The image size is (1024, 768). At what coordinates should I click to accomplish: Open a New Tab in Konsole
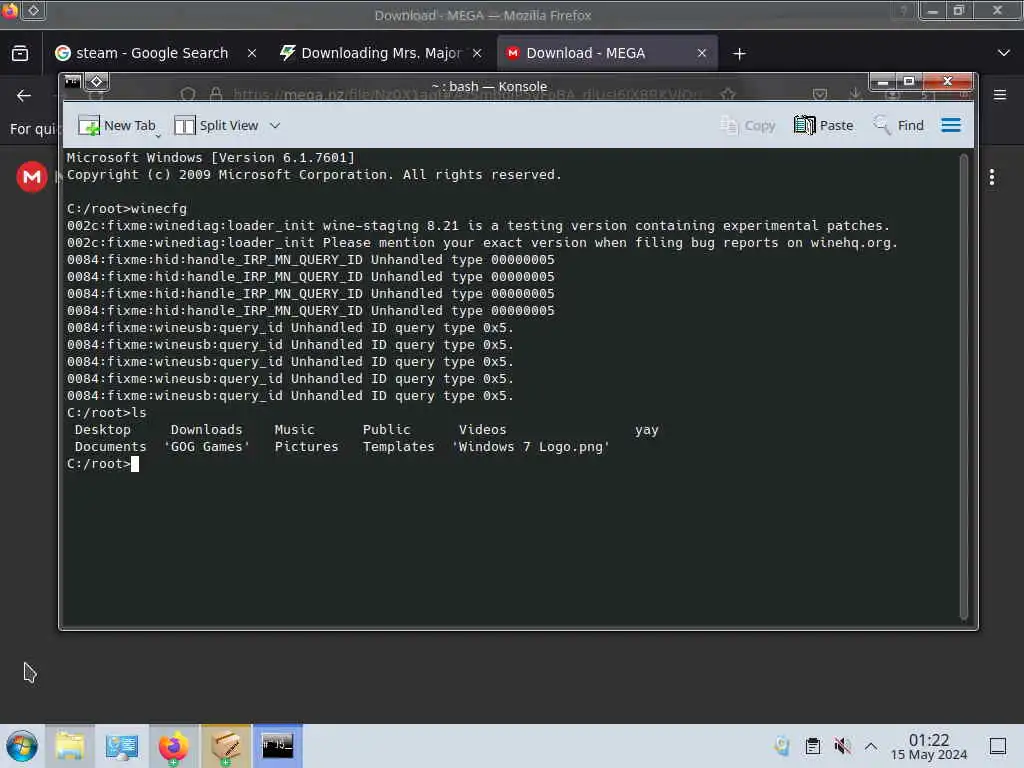[x=116, y=125]
